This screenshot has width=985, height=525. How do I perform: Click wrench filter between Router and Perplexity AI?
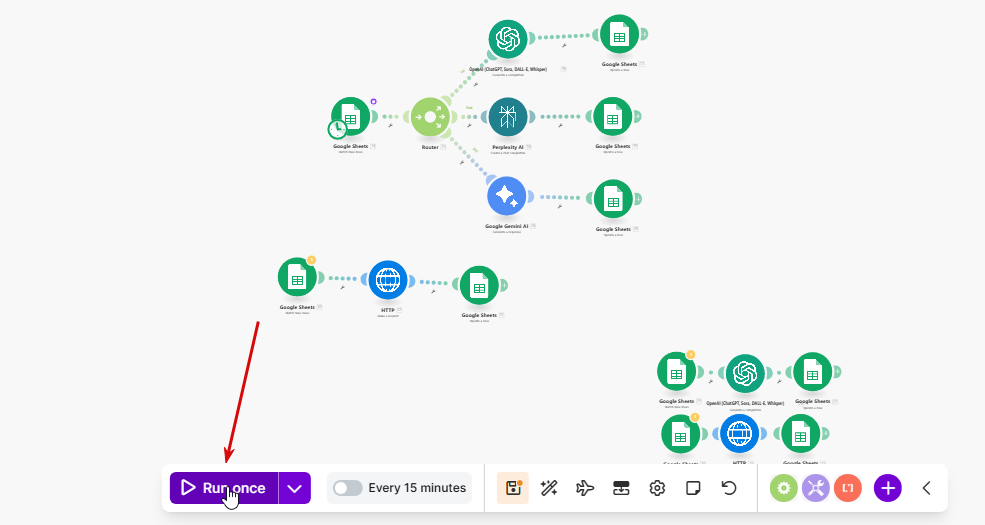pyautogui.click(x=469, y=125)
